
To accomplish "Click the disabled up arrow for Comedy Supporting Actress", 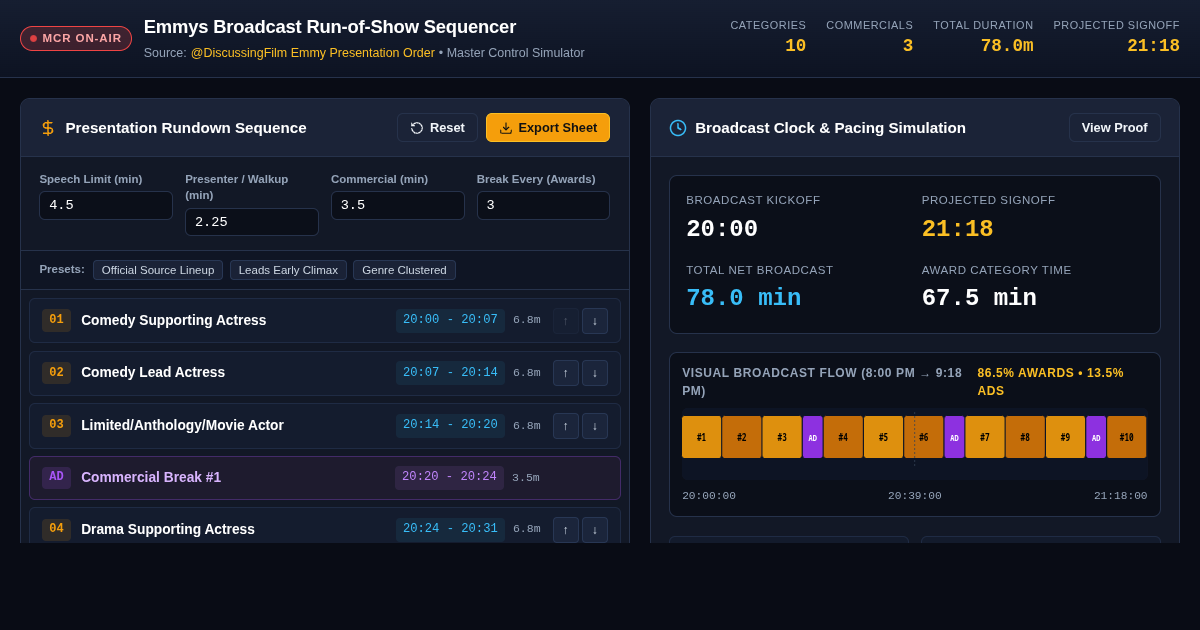I will (x=566, y=321).
